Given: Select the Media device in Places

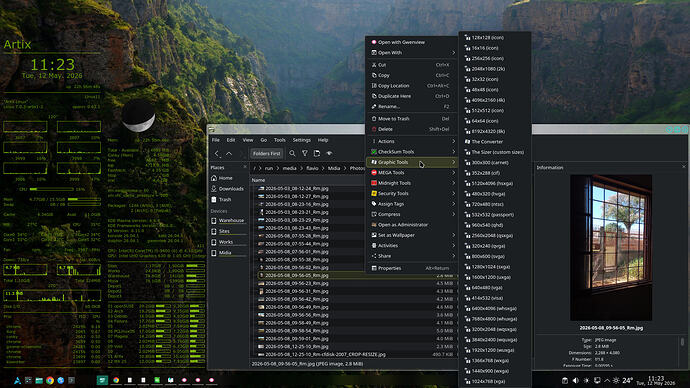Looking at the screenshot, I should 228,253.
